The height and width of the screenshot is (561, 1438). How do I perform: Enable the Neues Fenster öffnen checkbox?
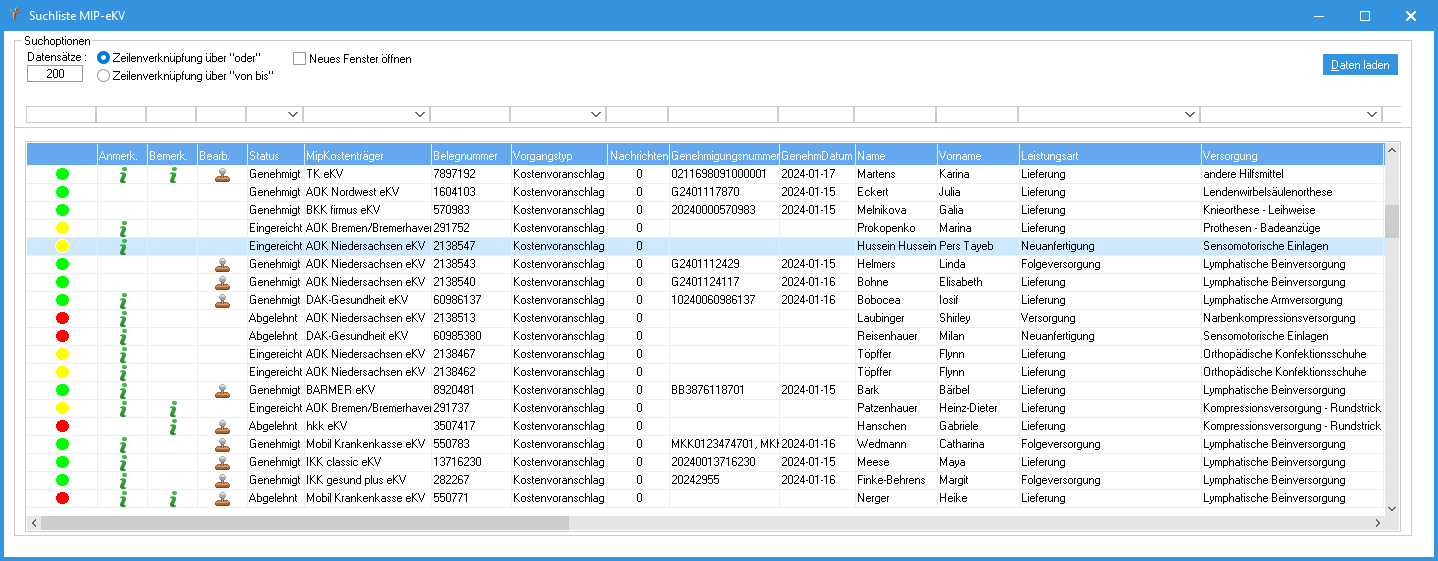tap(300, 59)
